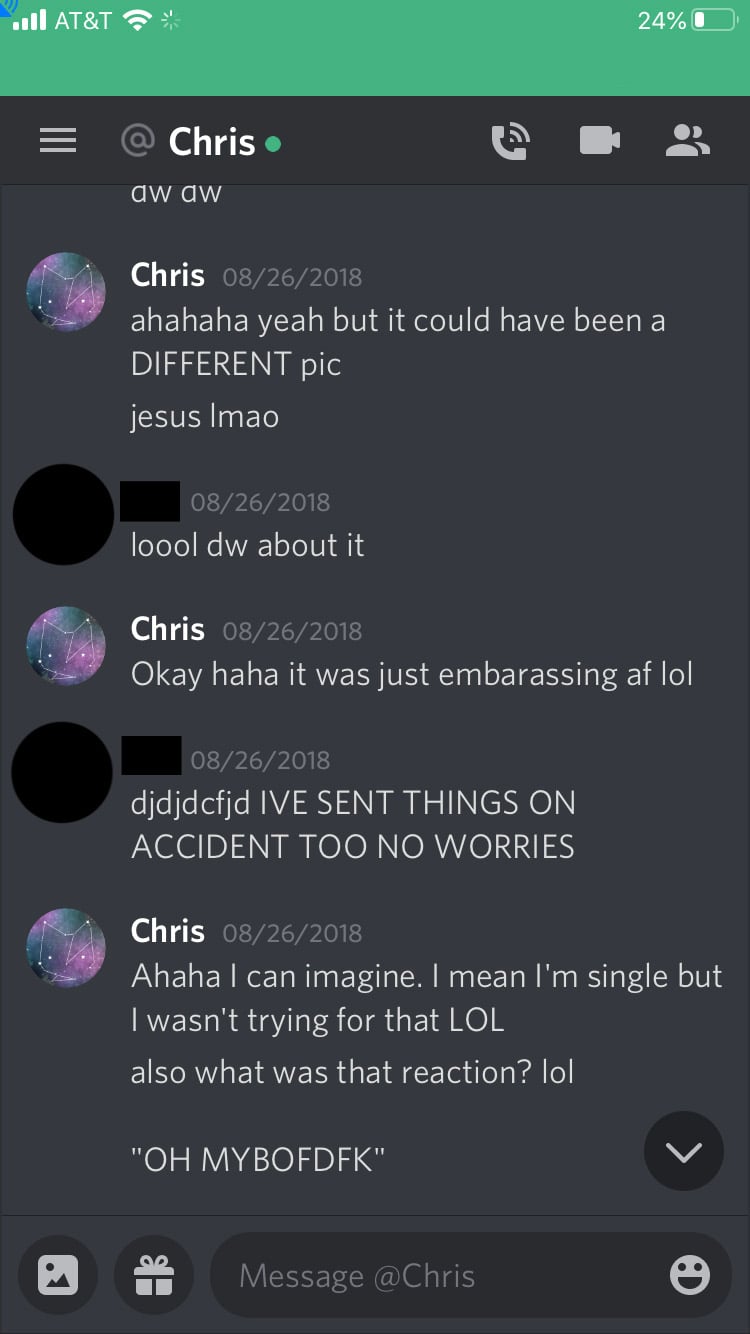Open the gift icon
Viewport: 750px width, 1334px height.
[x=154, y=1275]
